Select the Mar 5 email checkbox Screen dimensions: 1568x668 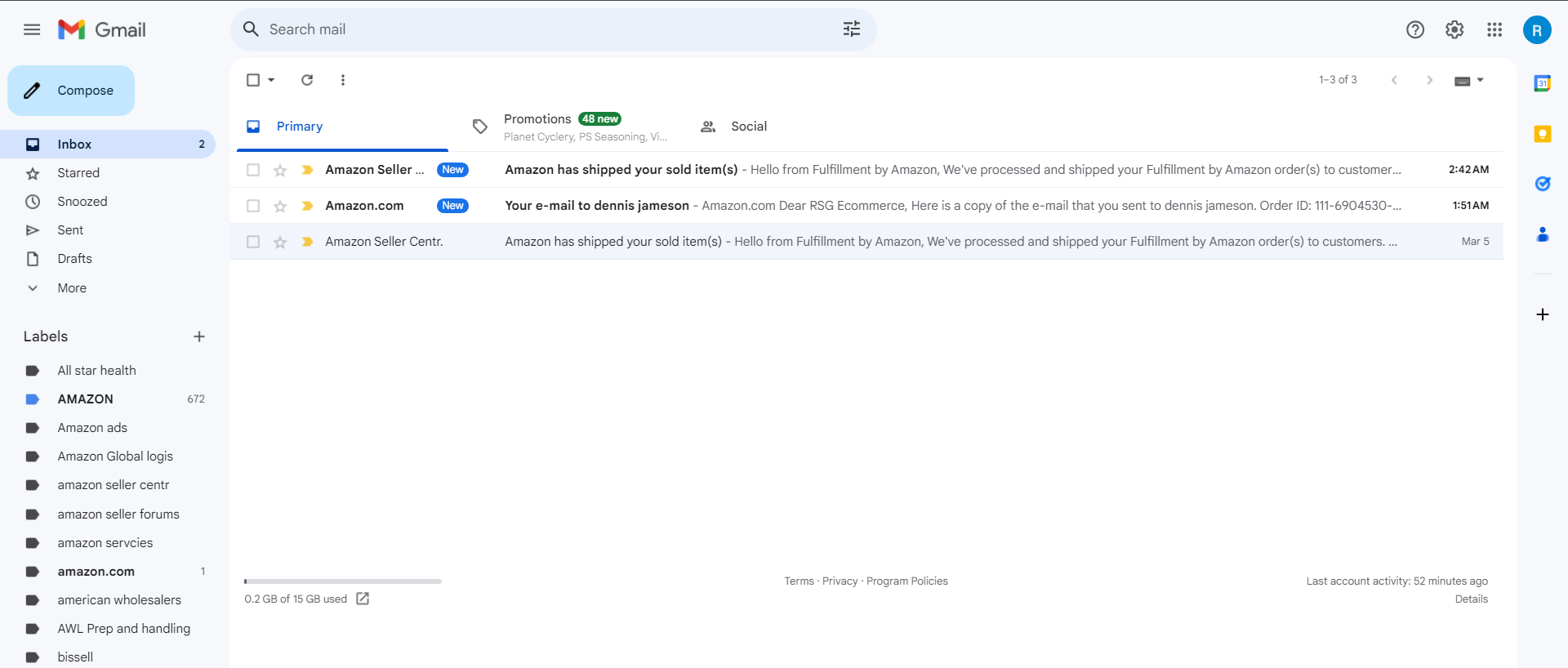[x=253, y=242]
